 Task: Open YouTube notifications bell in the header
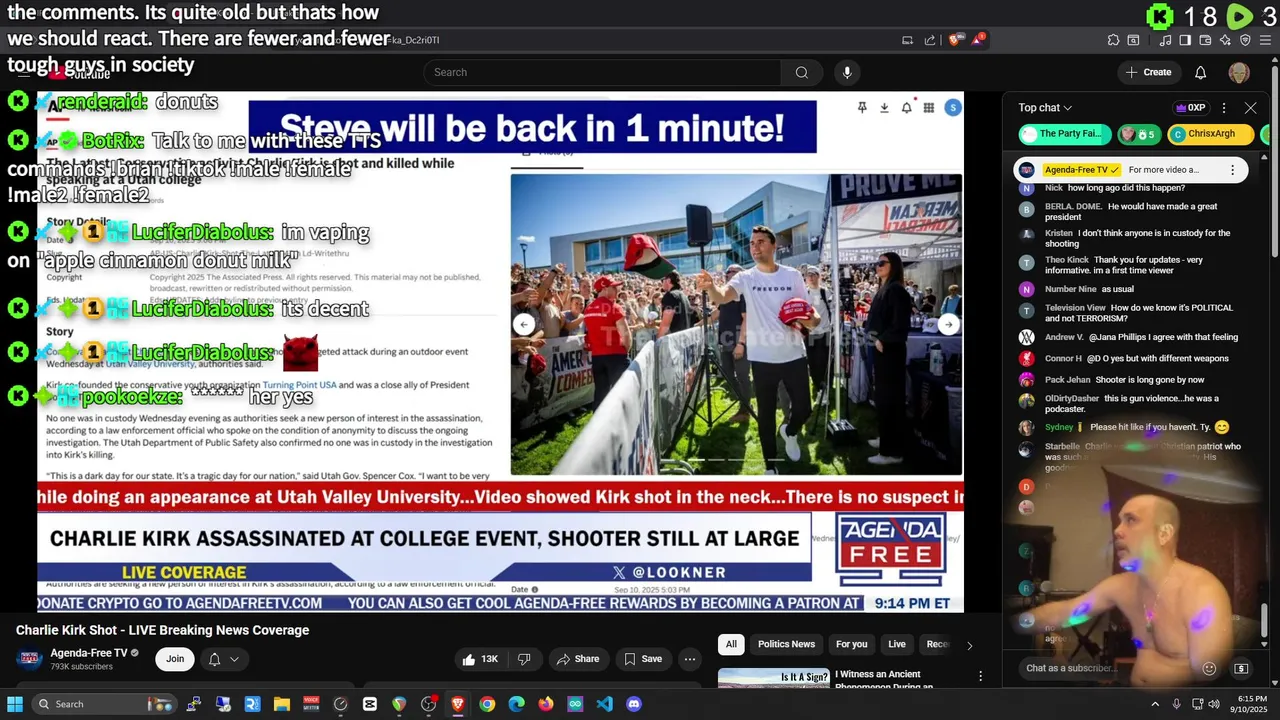(x=1200, y=72)
